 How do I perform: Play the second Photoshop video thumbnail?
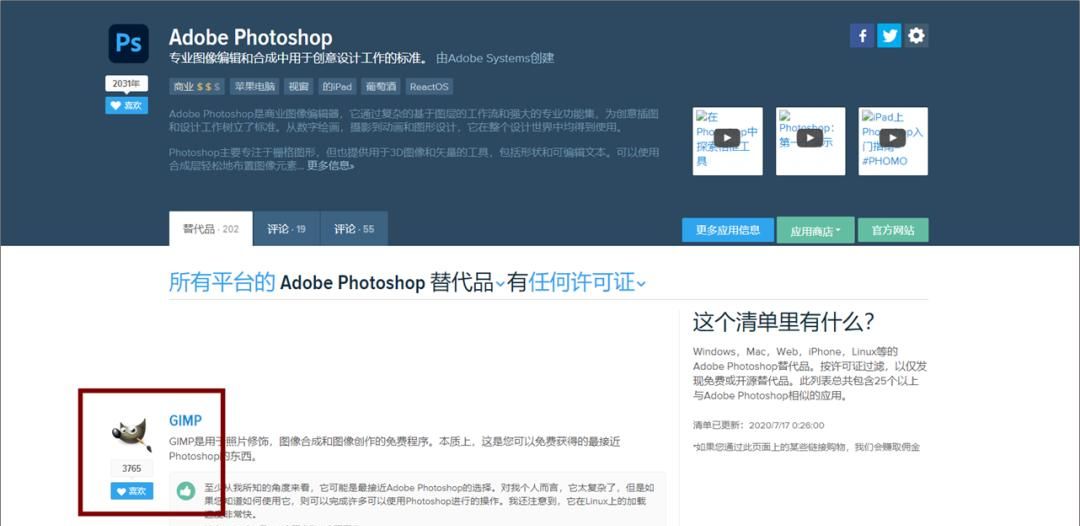[810, 141]
